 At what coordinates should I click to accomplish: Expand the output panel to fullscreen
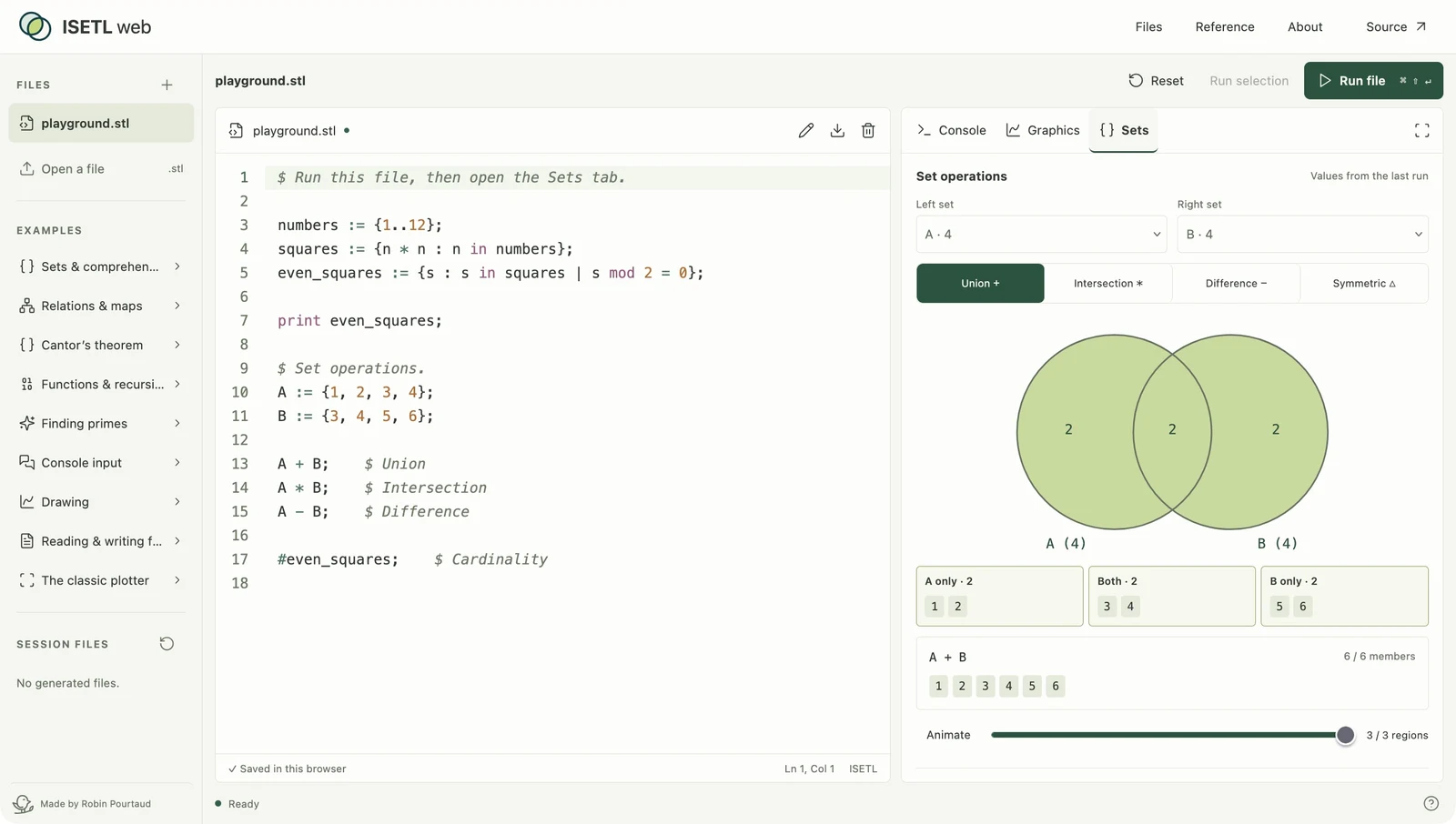[x=1421, y=131]
